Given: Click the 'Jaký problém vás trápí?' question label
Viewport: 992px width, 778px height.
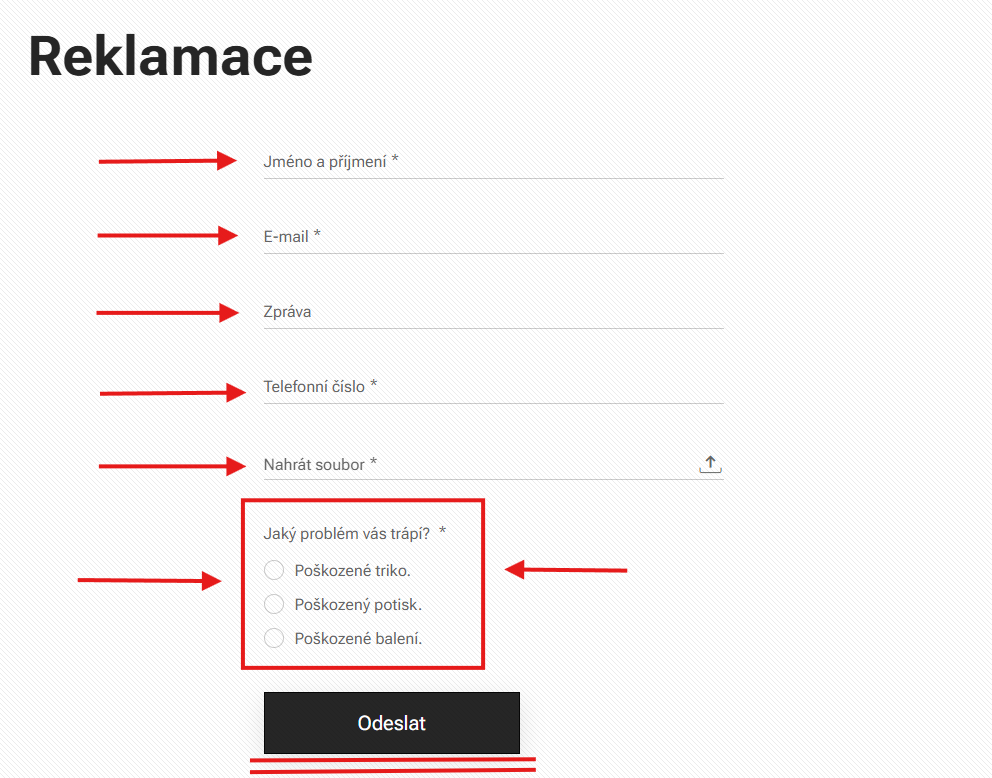Looking at the screenshot, I should 347,534.
